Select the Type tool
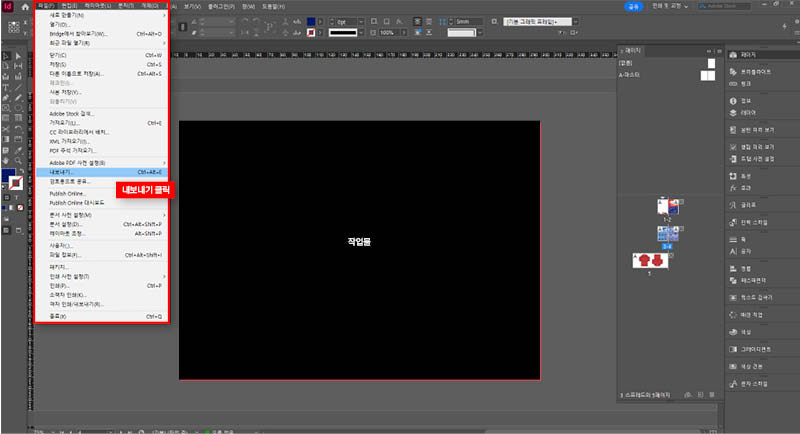Image resolution: width=800 pixels, height=434 pixels. click(6, 87)
